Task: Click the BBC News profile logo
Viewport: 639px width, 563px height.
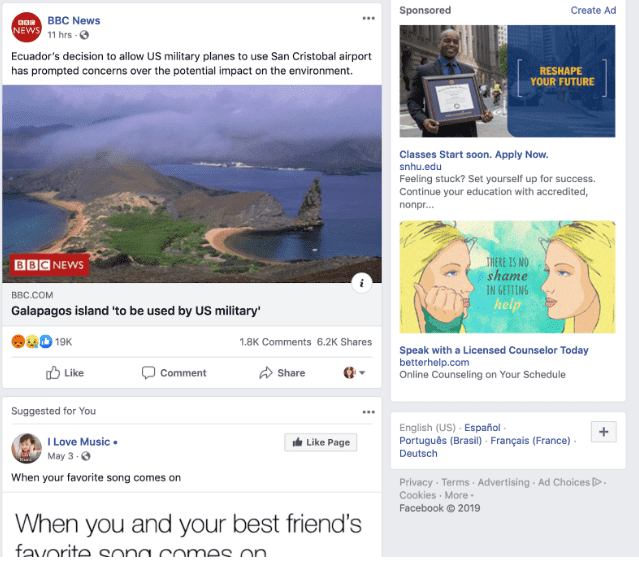Action: (26, 27)
